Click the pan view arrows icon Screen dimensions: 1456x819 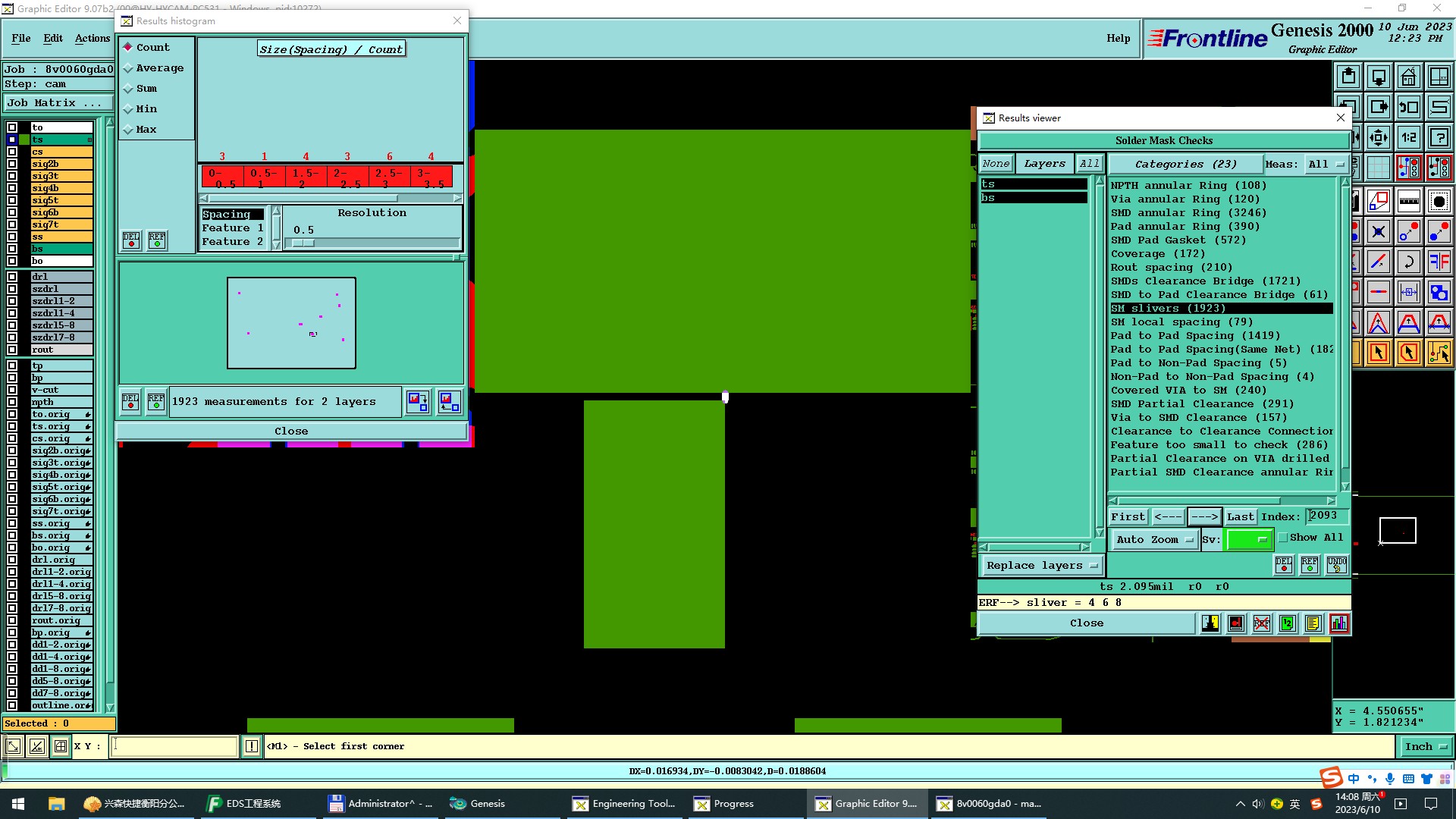(x=1378, y=138)
